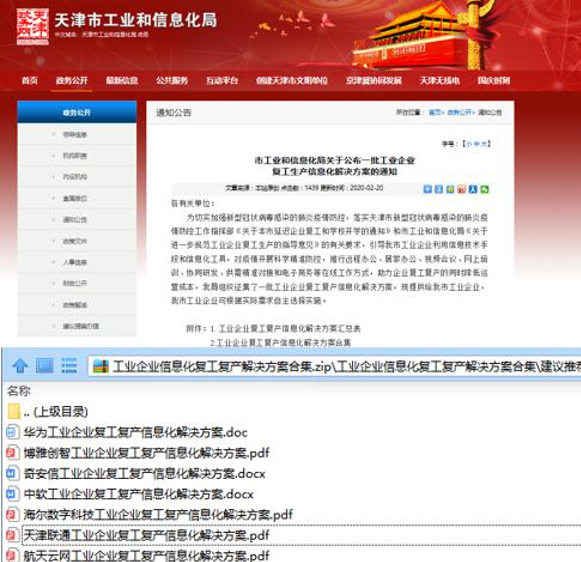Image resolution: width=581 pixels, height=562 pixels.
Task: Select 华为工业企业复工复产信息化解决方案.doc file
Action: tap(136, 432)
